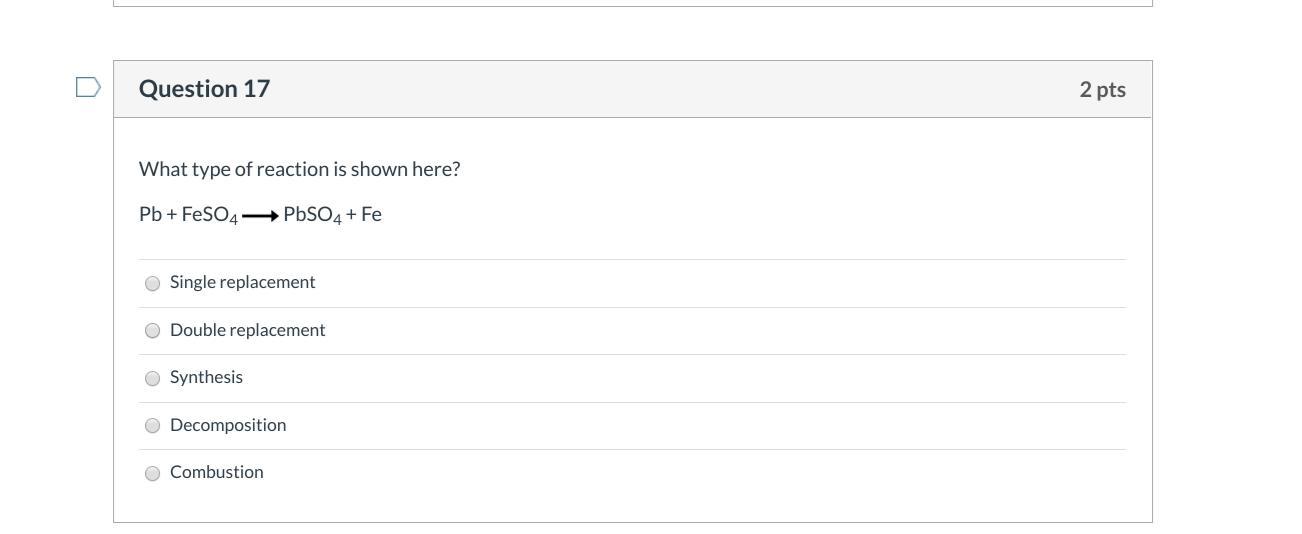Click the 'What type of reaction' prompt
The image size is (1302, 534).
pyautogui.click(x=299, y=169)
